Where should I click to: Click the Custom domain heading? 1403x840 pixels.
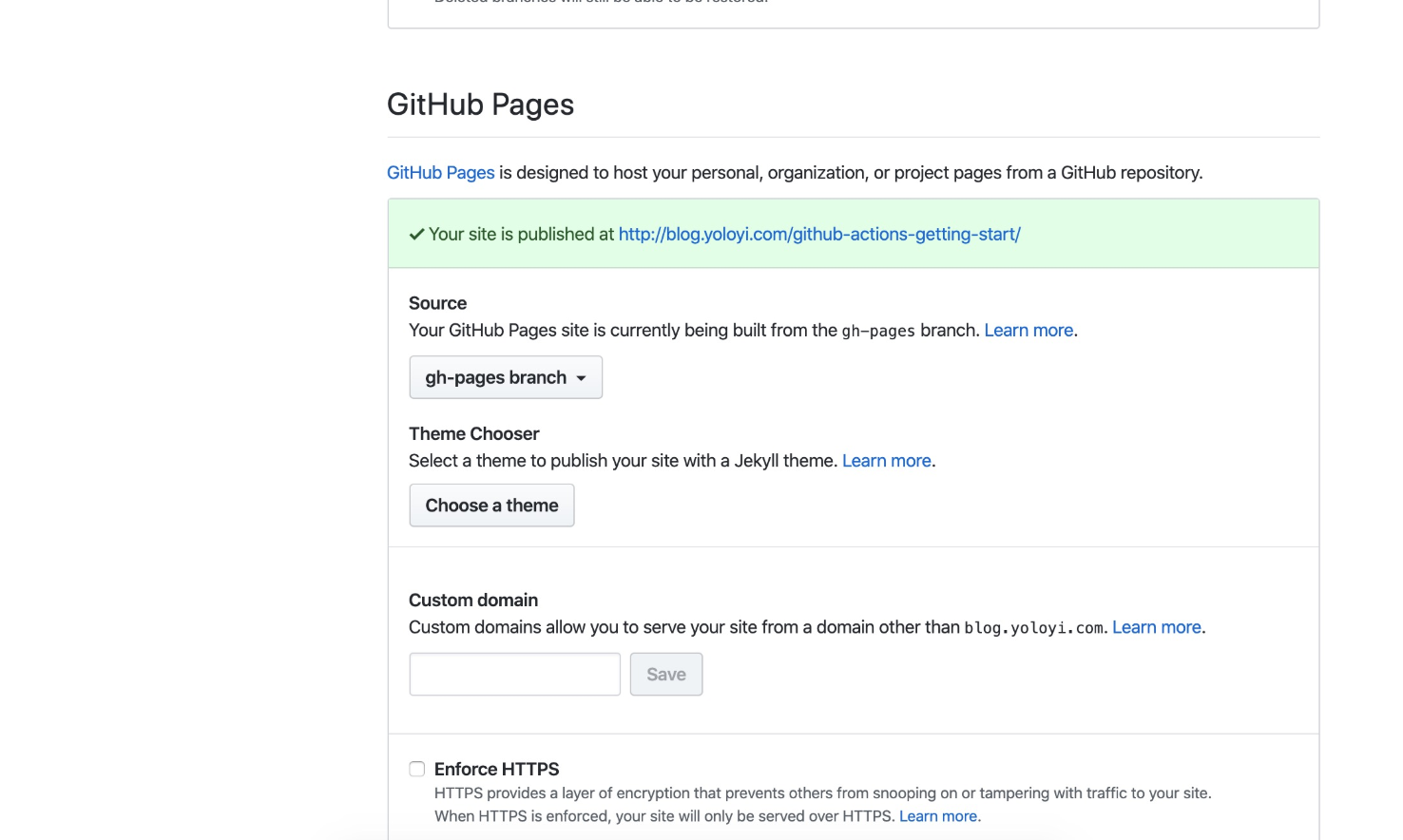473,601
